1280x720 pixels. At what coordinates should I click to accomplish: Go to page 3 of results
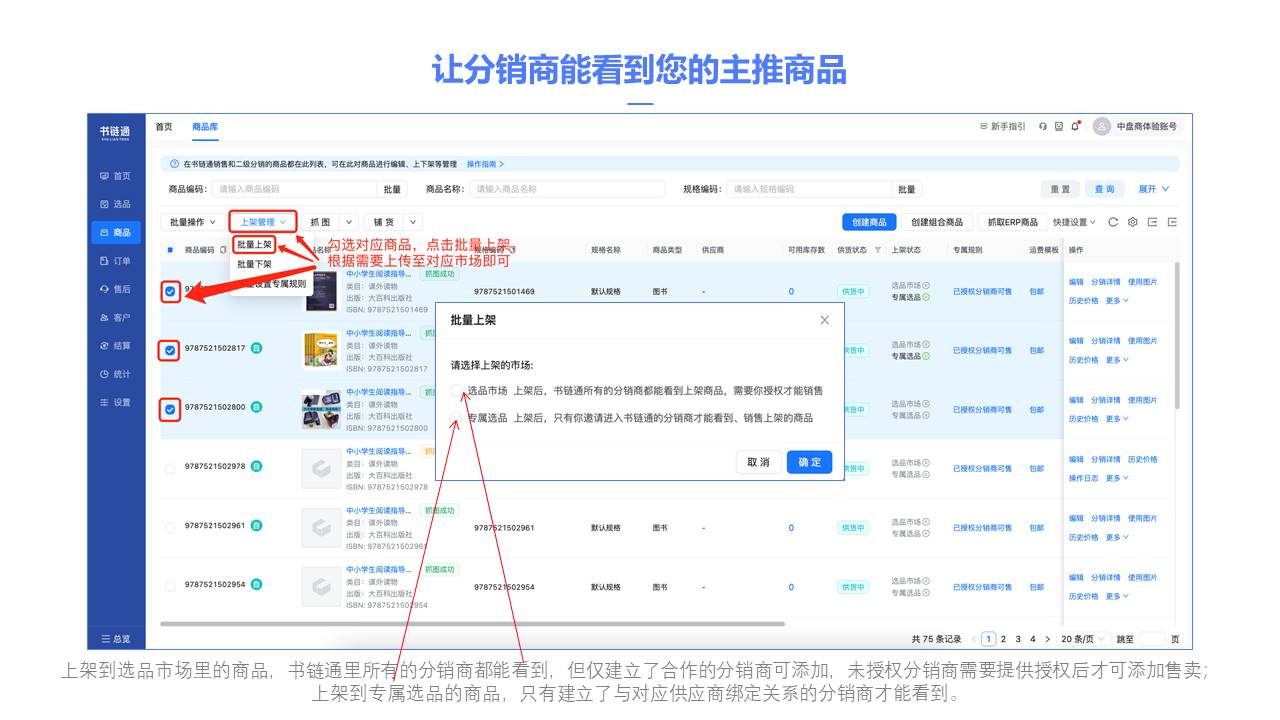click(x=1018, y=639)
